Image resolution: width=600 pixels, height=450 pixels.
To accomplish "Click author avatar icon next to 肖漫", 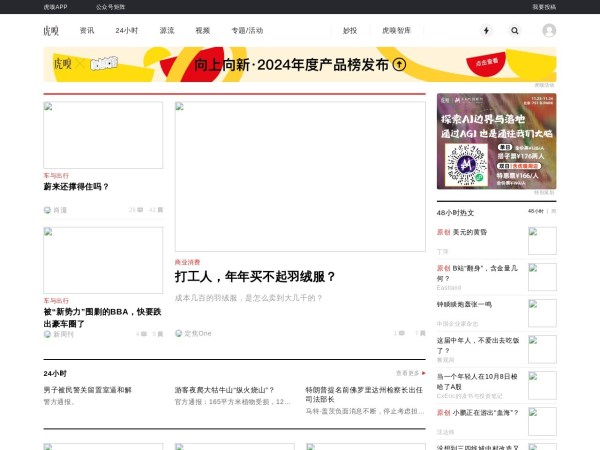I will coord(47,210).
